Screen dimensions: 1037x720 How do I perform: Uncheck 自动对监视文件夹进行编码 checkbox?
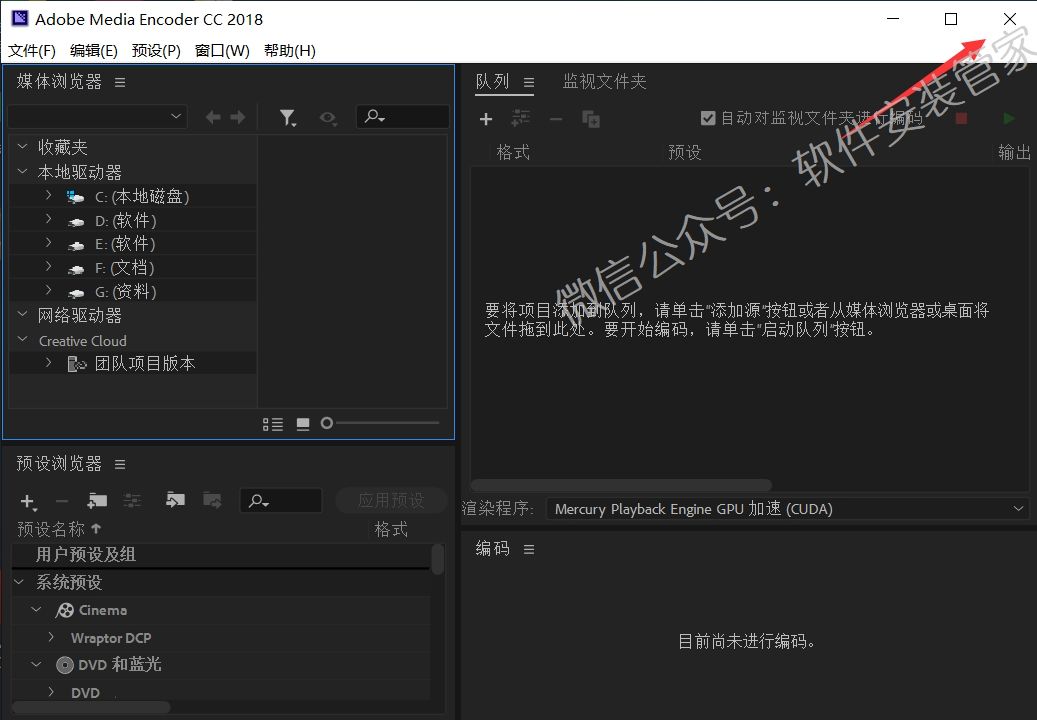(x=708, y=118)
